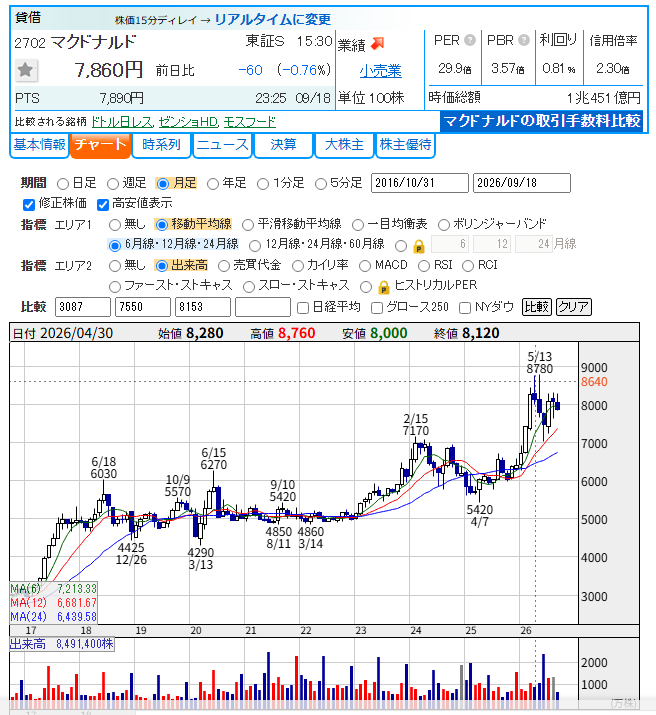Click the lock icon beside custom moving average
Image resolution: width=656 pixels, height=715 pixels.
[418, 246]
